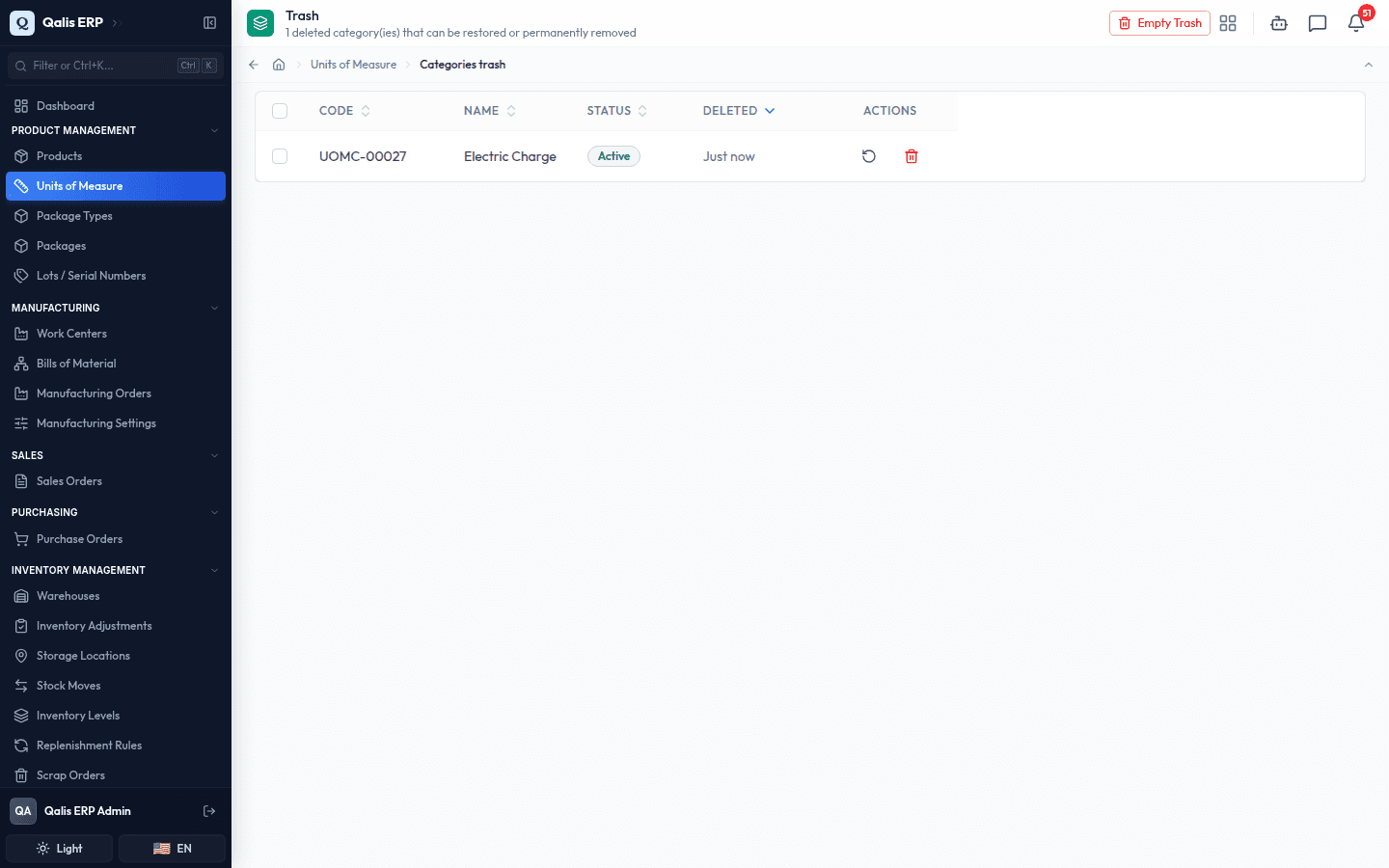Image resolution: width=1389 pixels, height=868 pixels.
Task: Select all rows with header checkbox
Action: pos(280,111)
